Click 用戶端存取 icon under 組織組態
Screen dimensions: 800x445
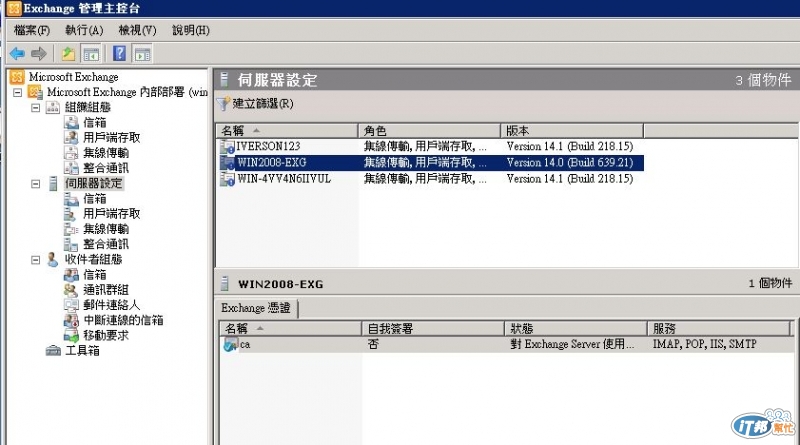pos(71,138)
